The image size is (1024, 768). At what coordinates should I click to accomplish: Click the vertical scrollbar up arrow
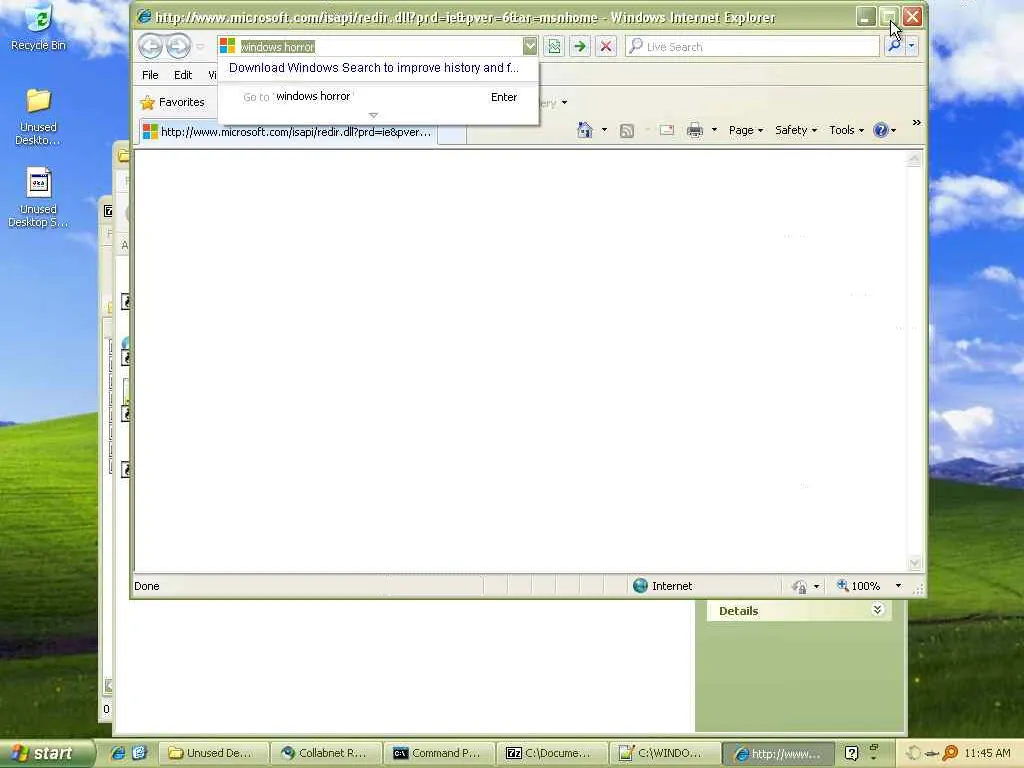click(914, 159)
